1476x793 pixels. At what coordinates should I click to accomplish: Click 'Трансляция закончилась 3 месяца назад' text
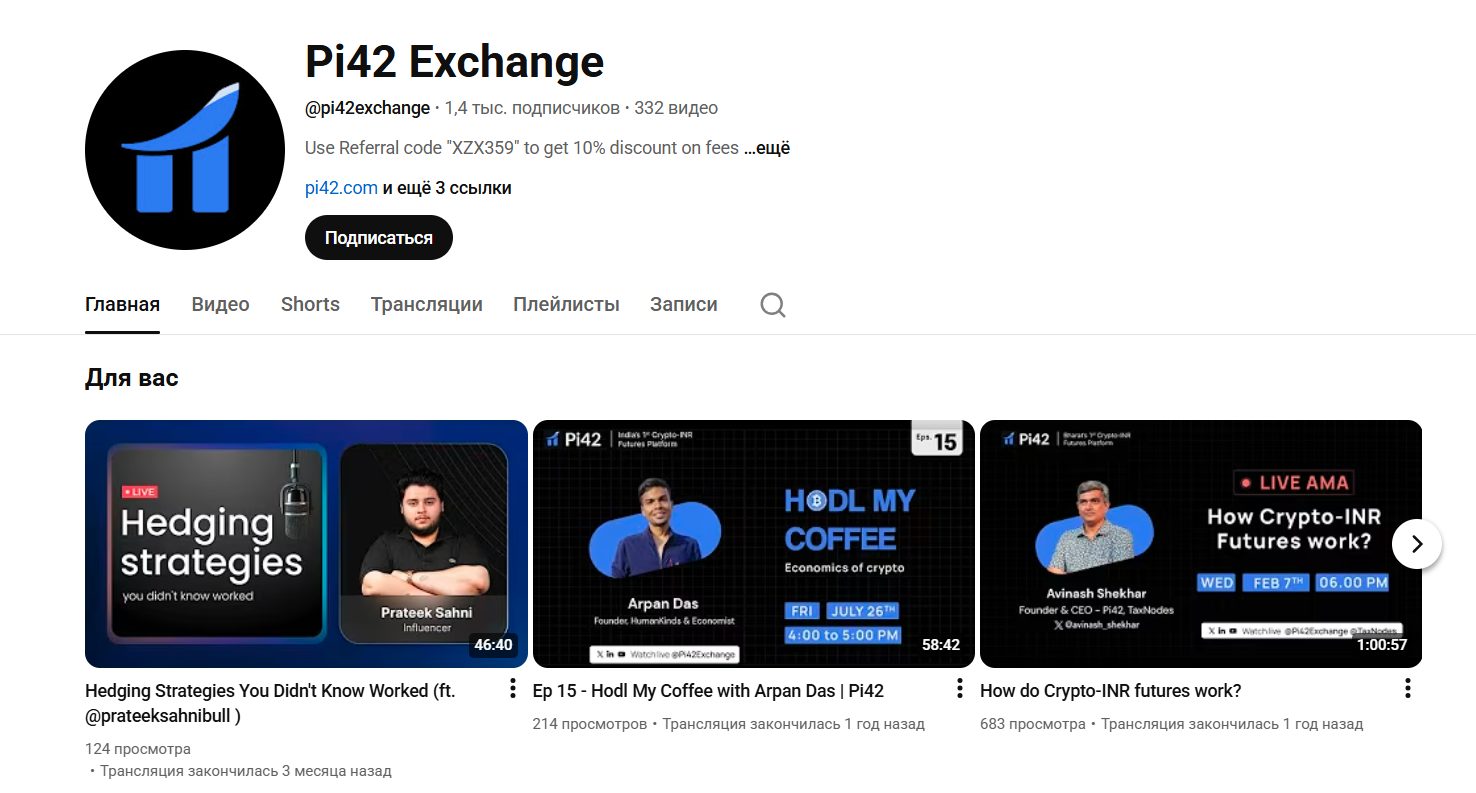[246, 771]
